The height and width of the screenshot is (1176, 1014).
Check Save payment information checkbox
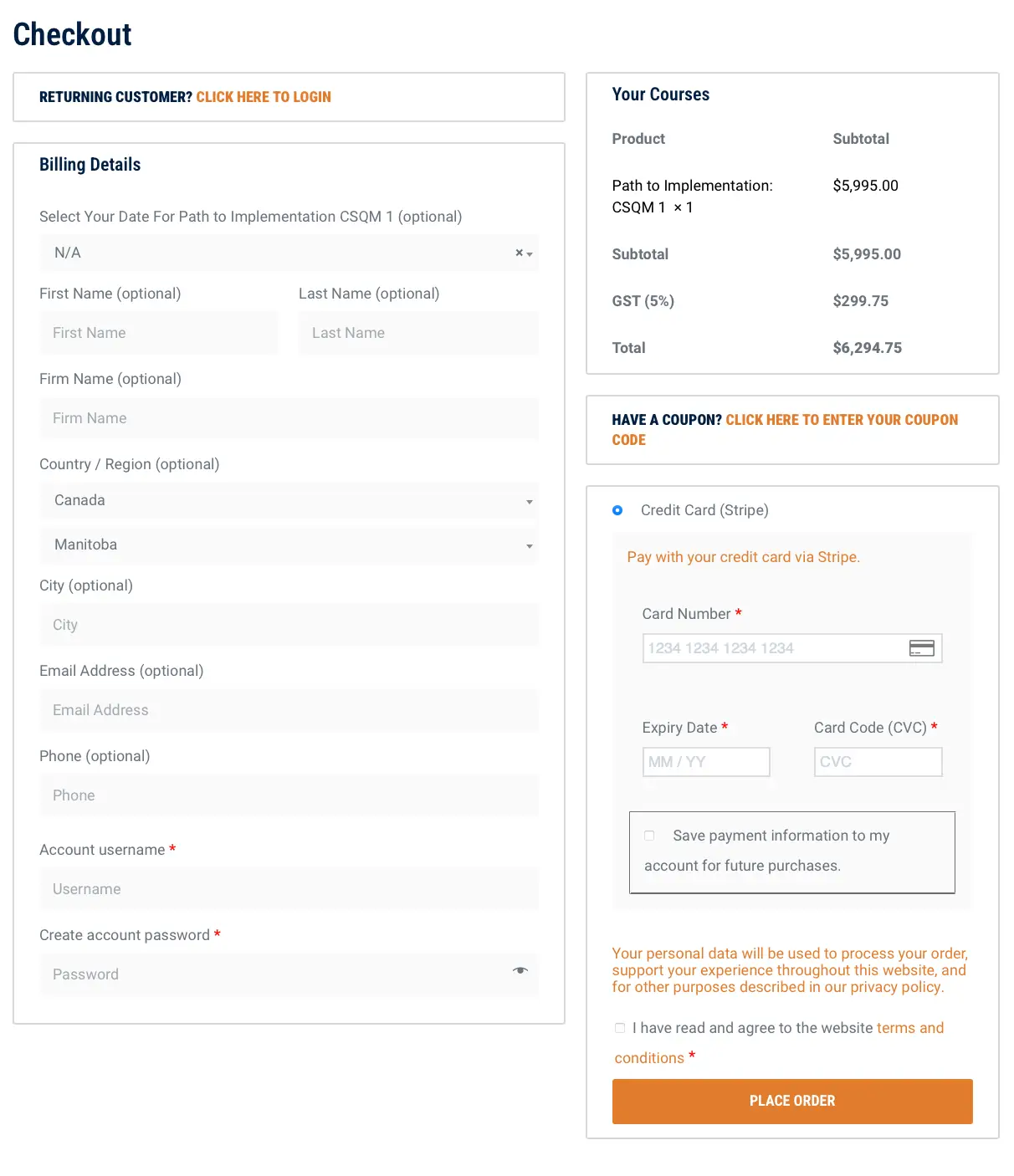tap(649, 836)
